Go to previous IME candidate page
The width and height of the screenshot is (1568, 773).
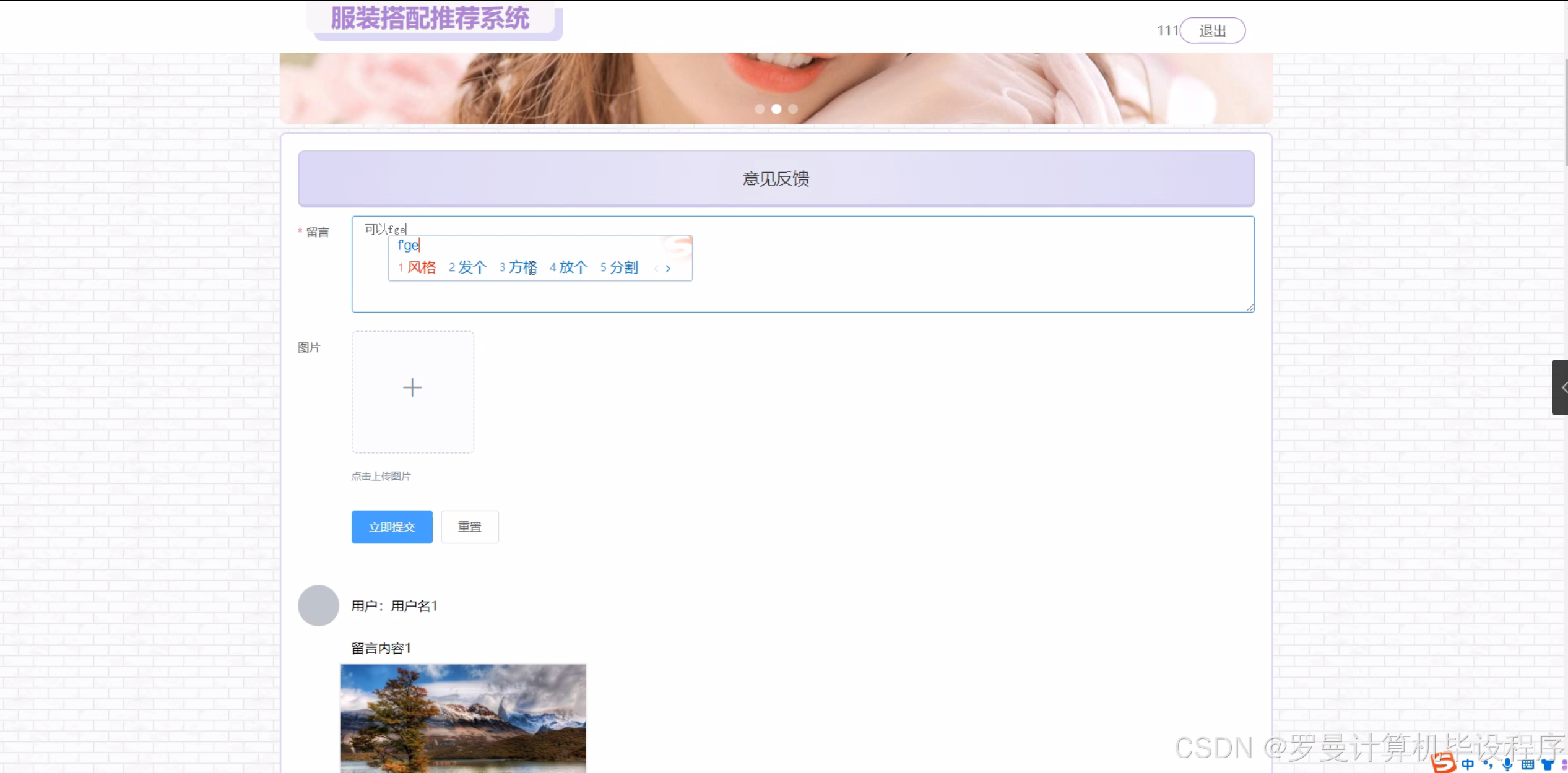[x=656, y=268]
